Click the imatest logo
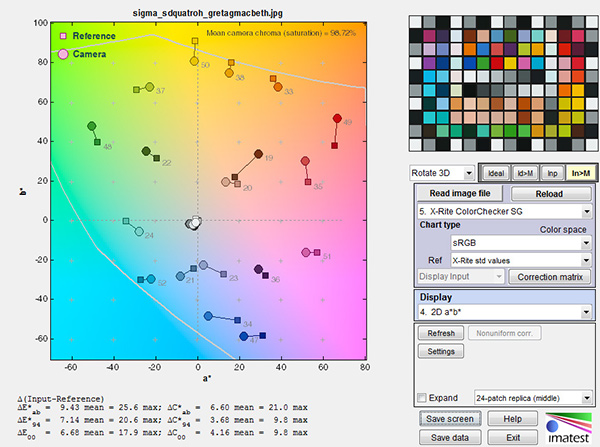 (568, 428)
